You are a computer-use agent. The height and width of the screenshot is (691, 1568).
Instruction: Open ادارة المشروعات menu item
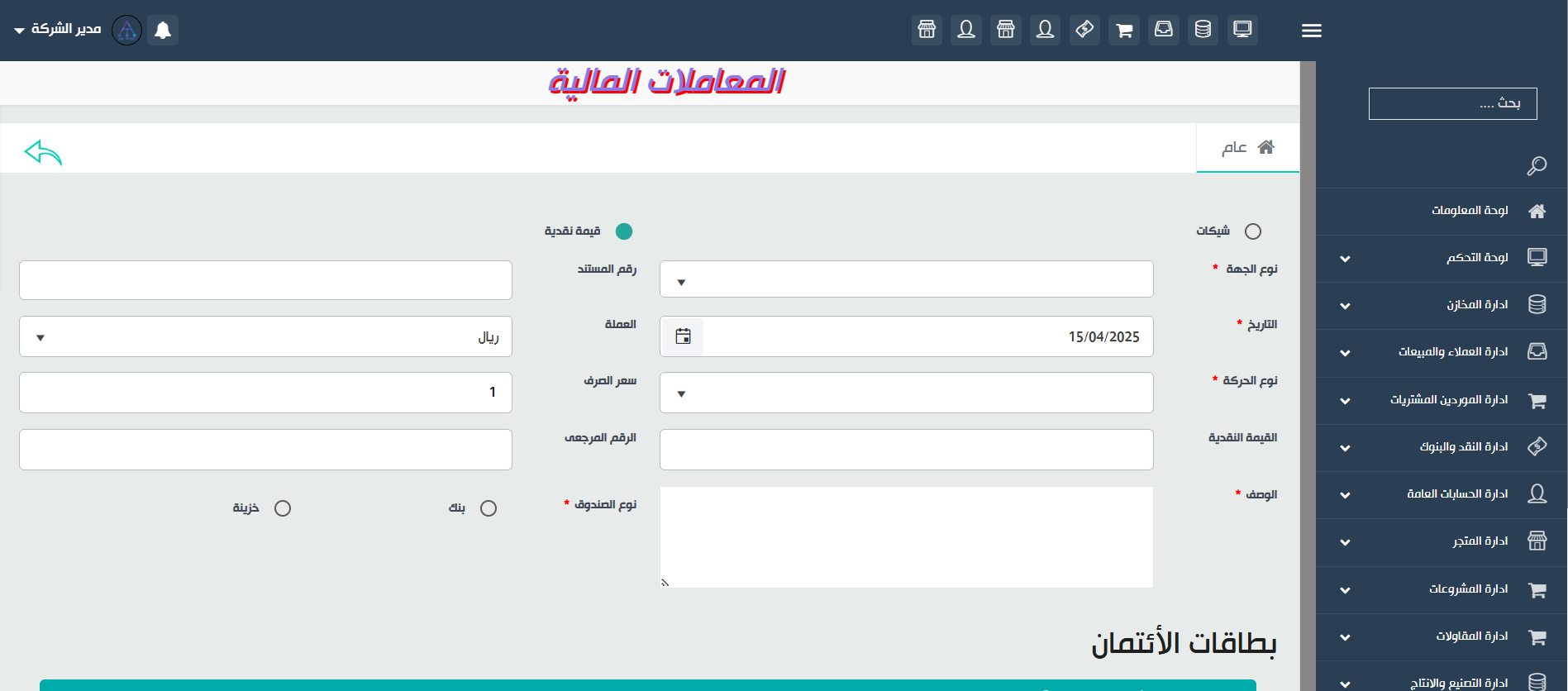point(1442,589)
